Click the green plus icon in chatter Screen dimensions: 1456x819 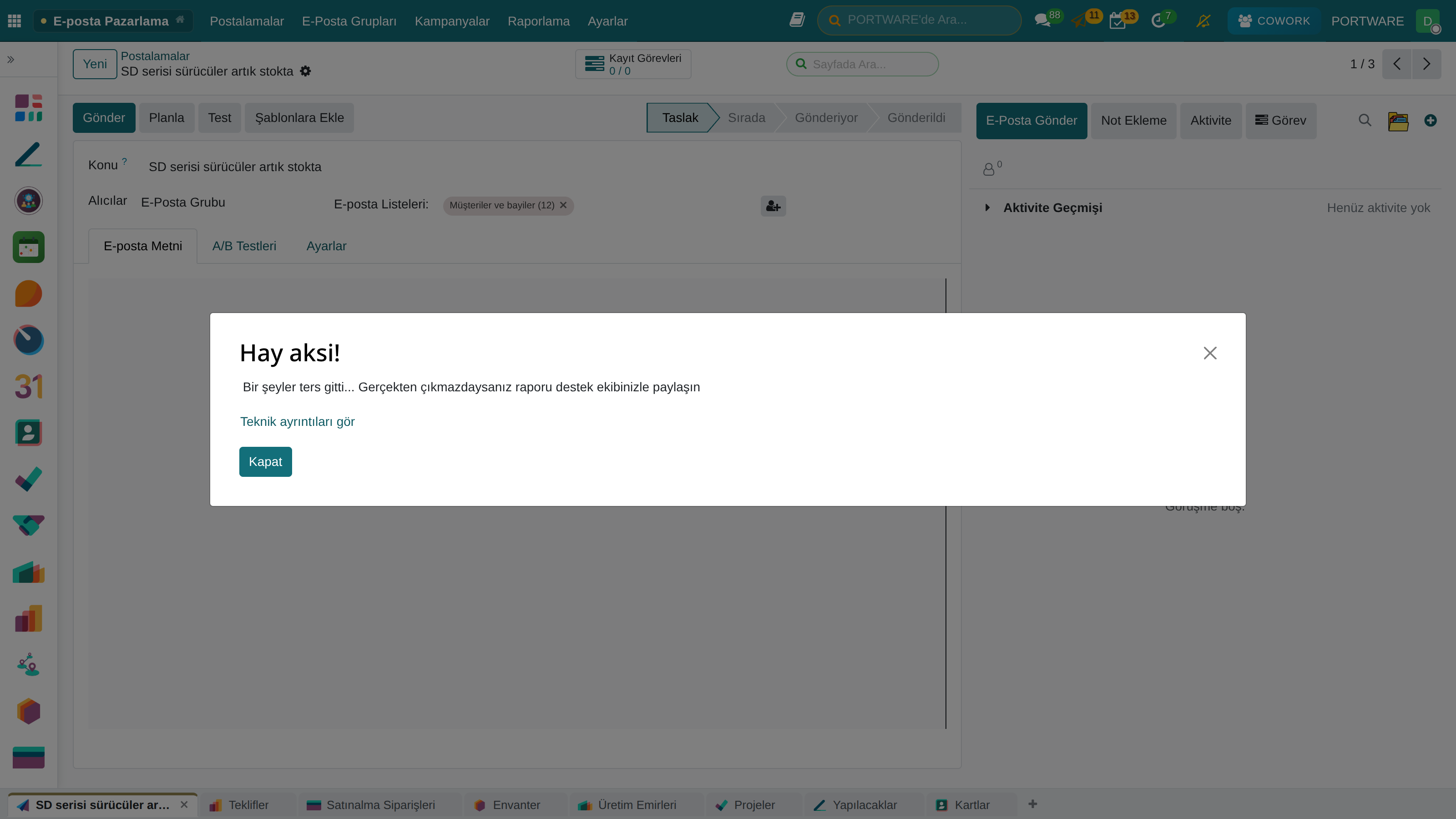point(1431,121)
